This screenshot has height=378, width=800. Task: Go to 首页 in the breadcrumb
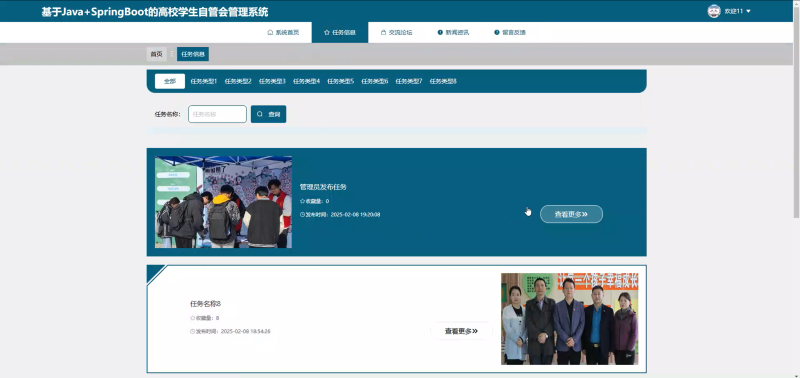click(x=156, y=54)
